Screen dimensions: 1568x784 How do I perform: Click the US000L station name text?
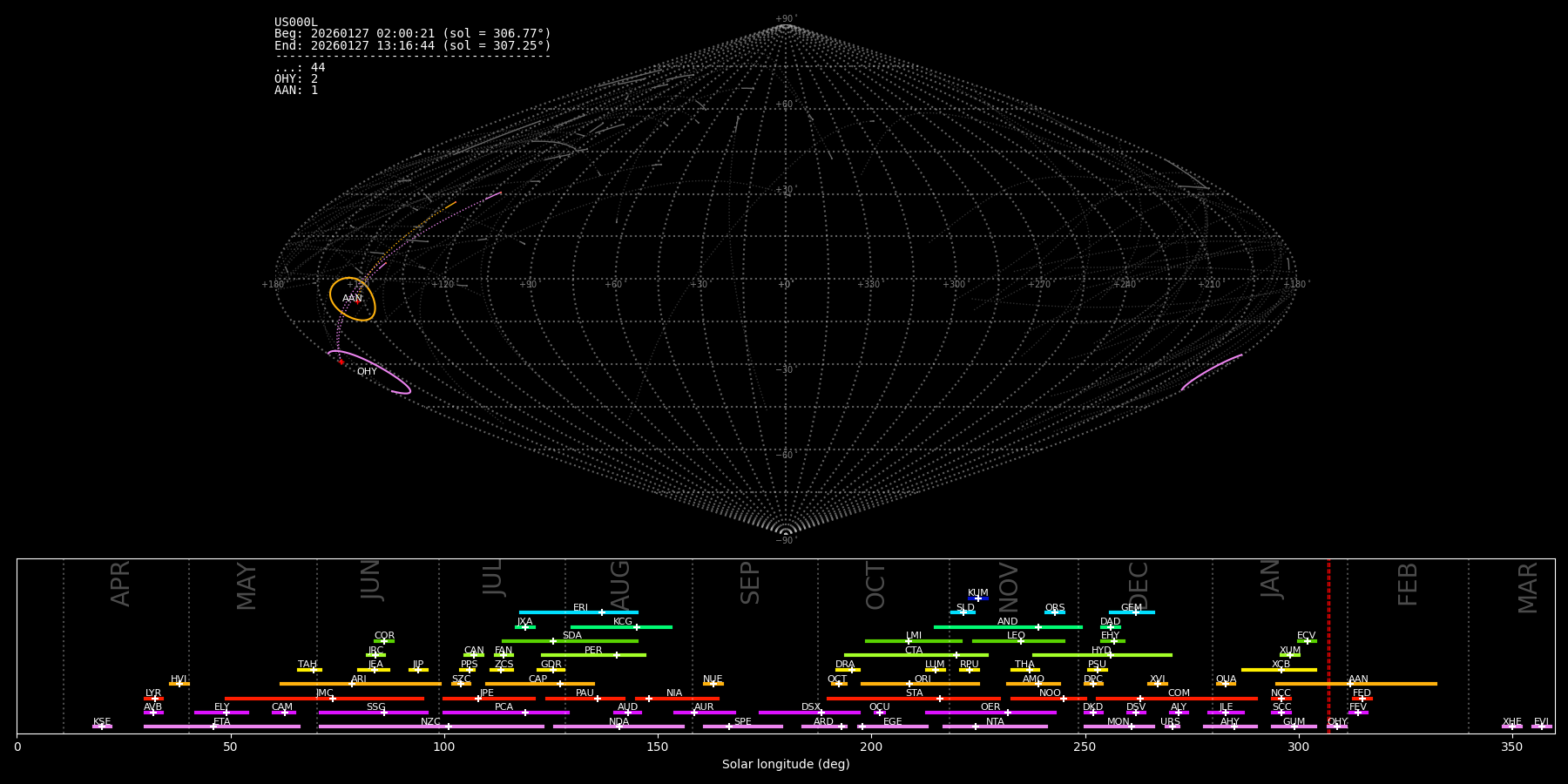tap(296, 23)
